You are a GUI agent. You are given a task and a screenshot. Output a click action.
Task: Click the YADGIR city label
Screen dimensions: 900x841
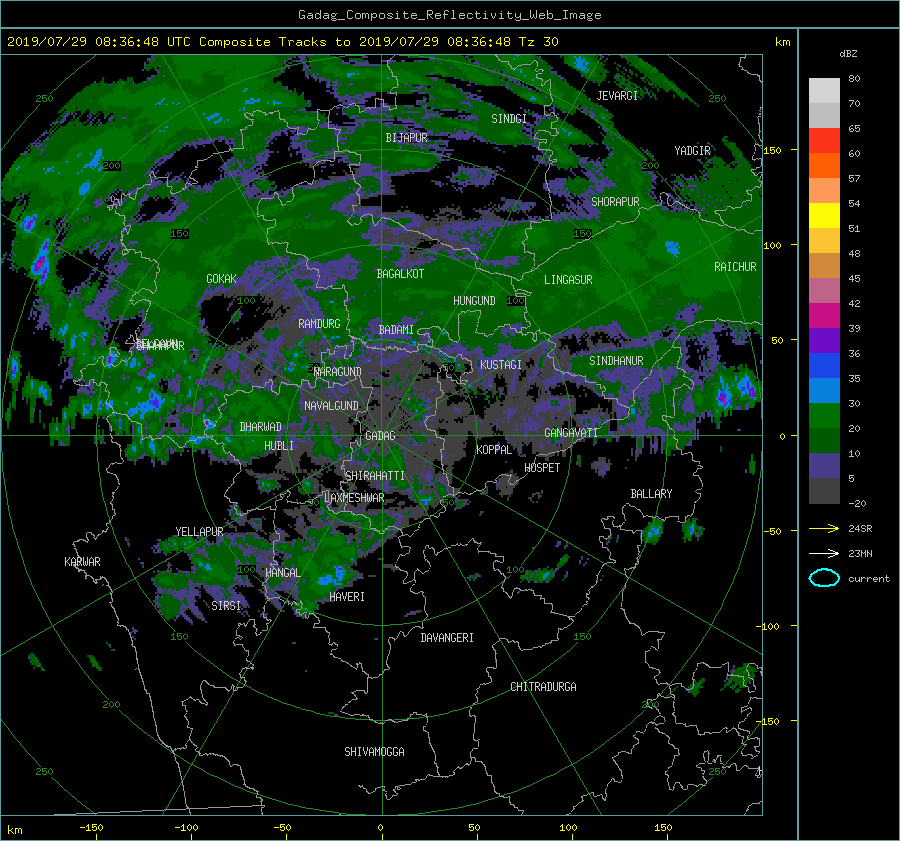coord(692,151)
